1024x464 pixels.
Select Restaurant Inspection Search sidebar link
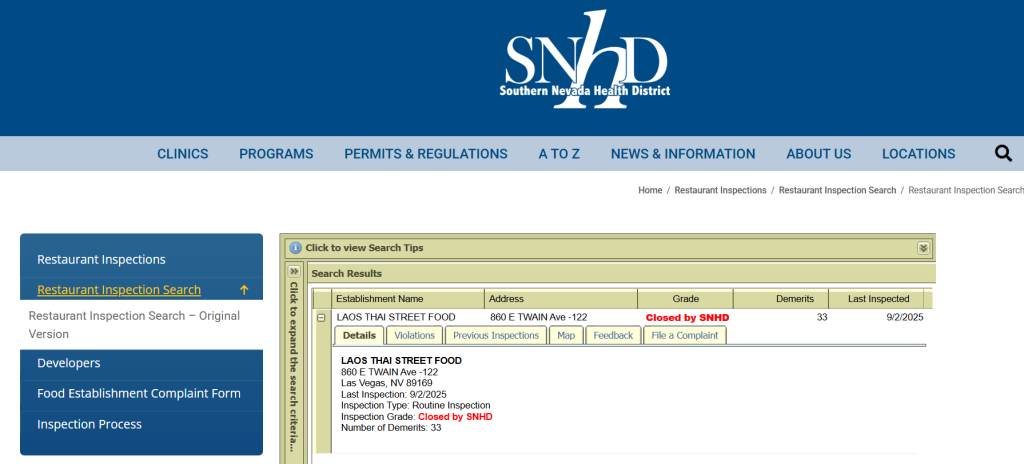(119, 290)
